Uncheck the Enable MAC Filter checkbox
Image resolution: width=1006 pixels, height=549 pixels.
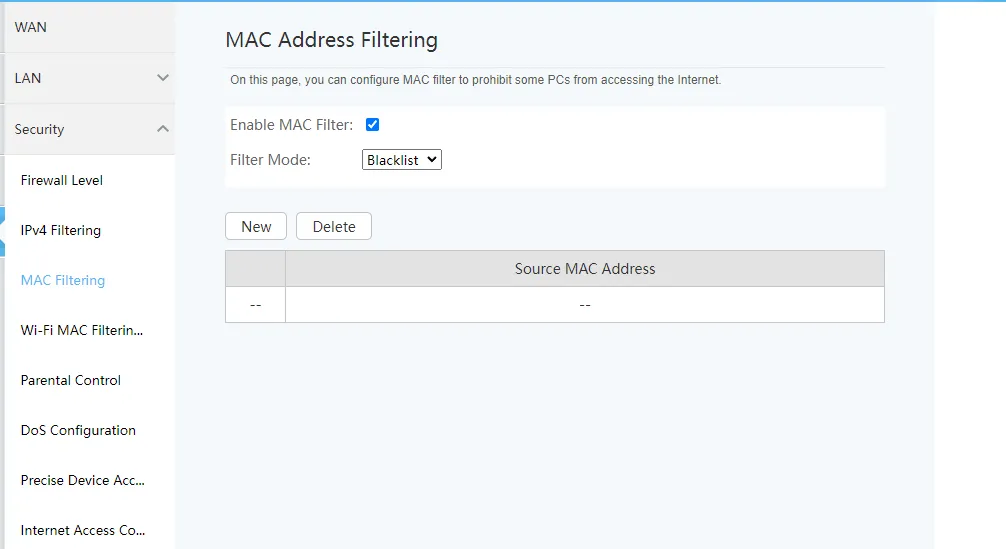coord(372,124)
